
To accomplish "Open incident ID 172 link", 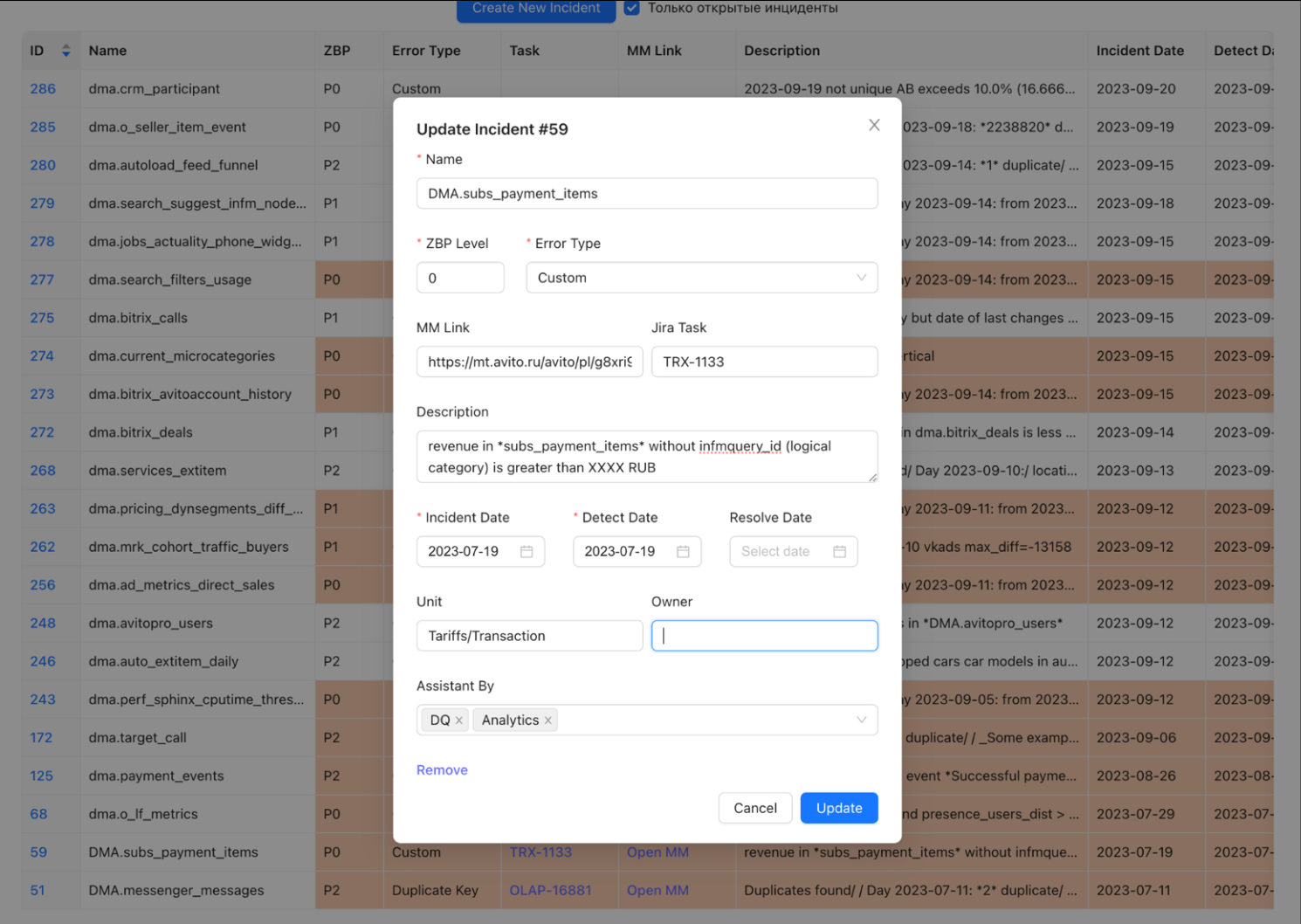I will point(41,738).
